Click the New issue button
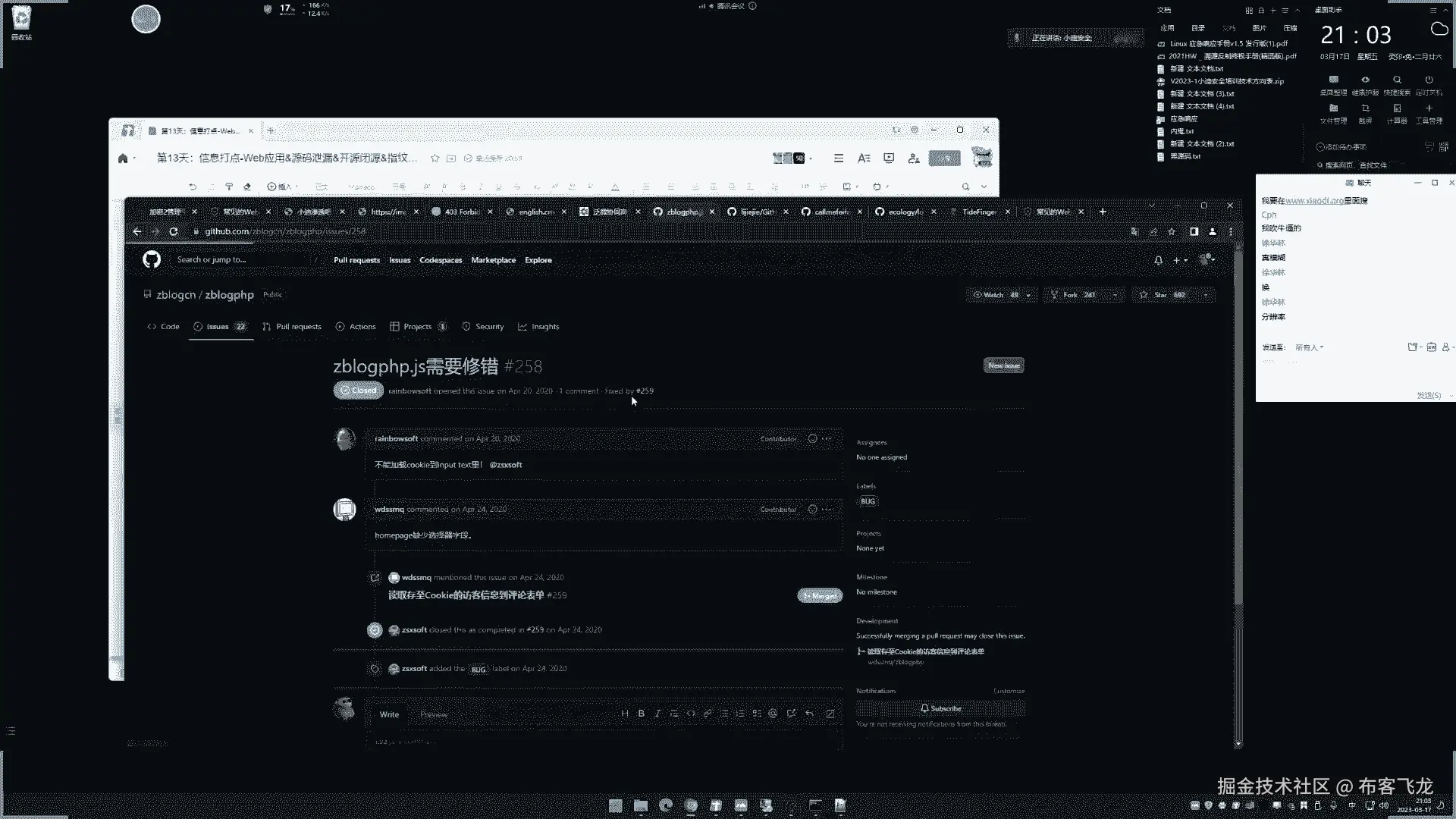Viewport: 1456px width, 819px height. point(1003,366)
